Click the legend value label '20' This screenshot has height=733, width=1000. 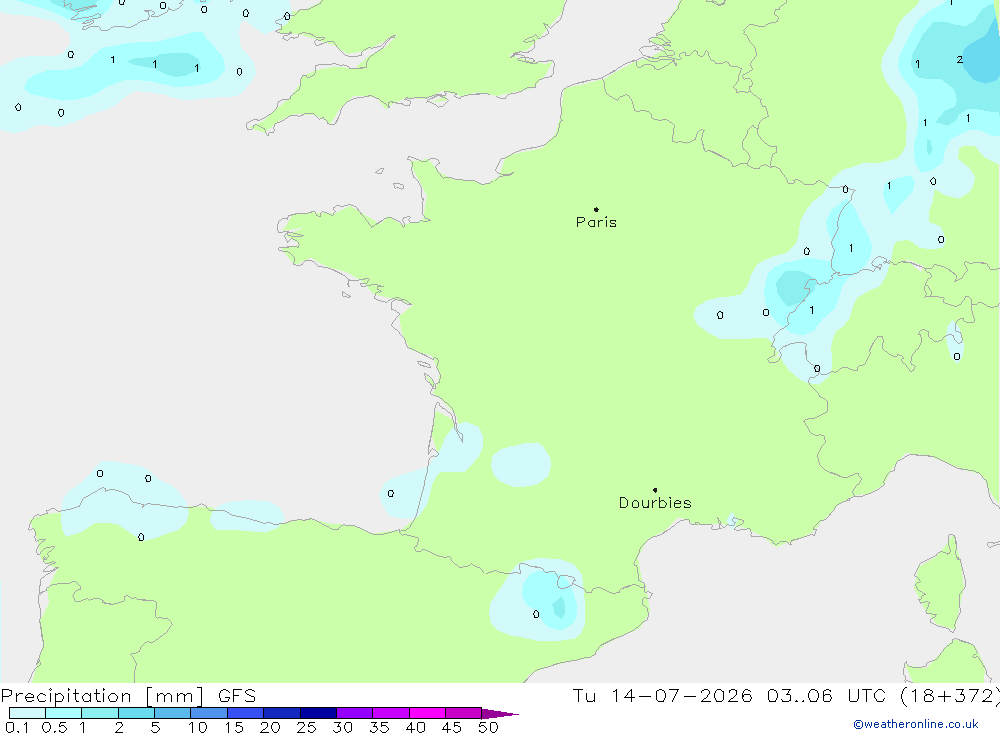[270, 727]
